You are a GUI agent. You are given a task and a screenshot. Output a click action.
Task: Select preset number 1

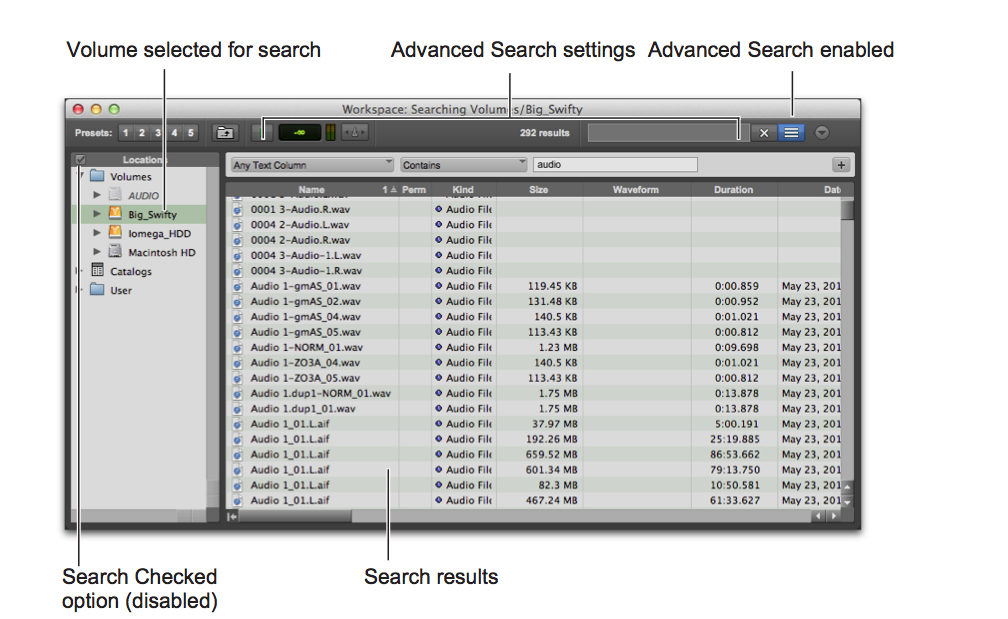pyautogui.click(x=126, y=132)
